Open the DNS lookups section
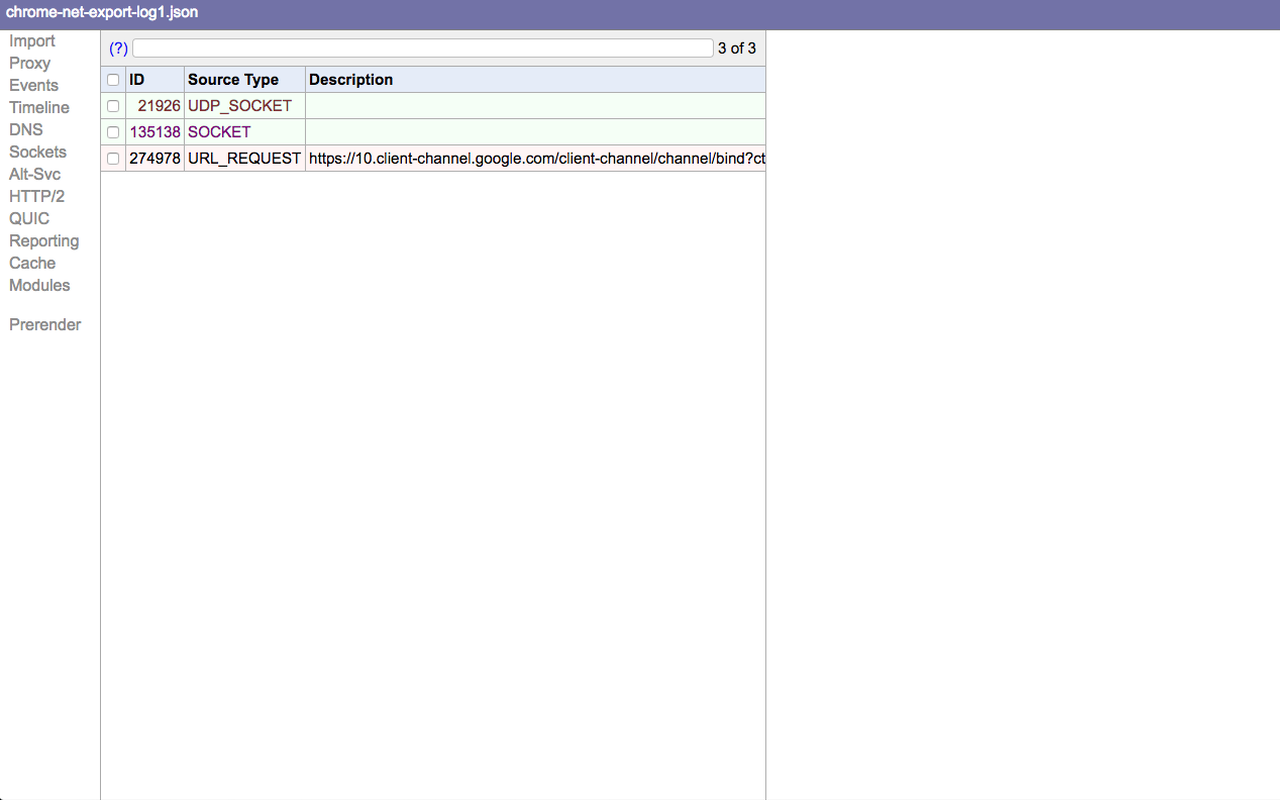Image resolution: width=1280 pixels, height=800 pixels. pyautogui.click(x=25, y=129)
